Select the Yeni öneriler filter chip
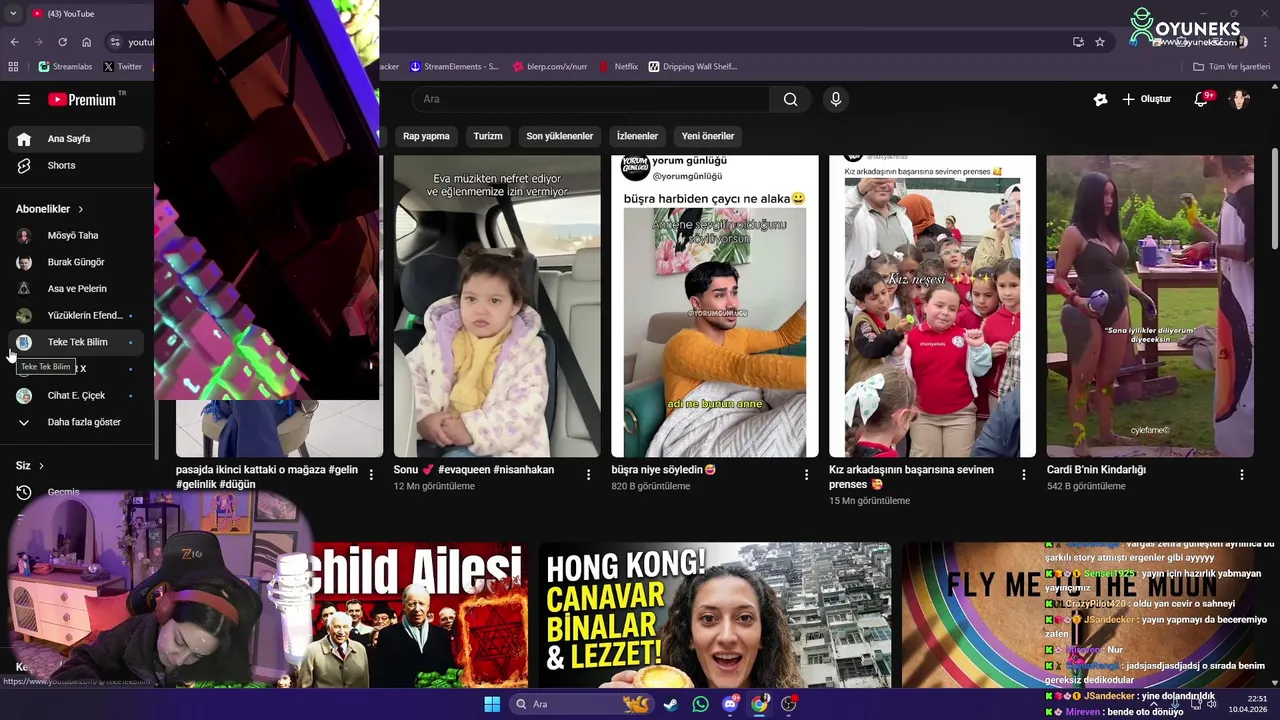This screenshot has width=1280, height=720. point(708,136)
